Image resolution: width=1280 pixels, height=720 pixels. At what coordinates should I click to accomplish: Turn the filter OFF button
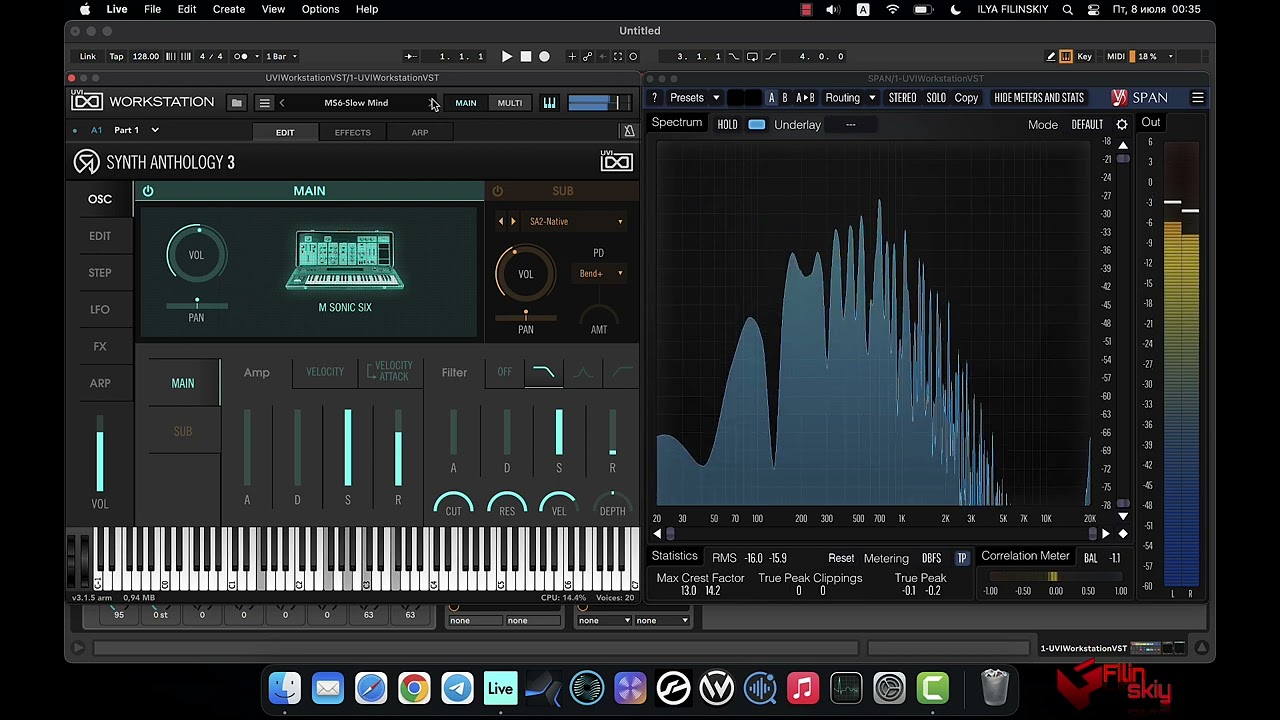pyautogui.click(x=504, y=372)
